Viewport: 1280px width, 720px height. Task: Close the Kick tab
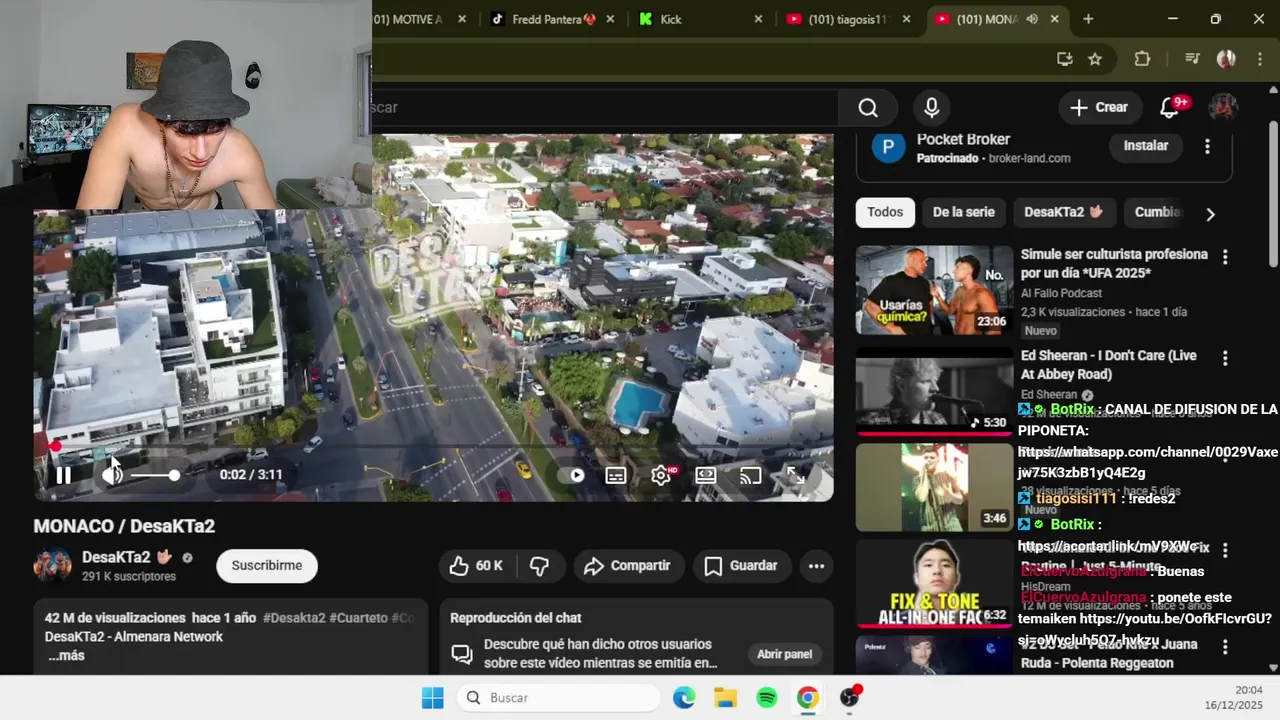coord(758,19)
